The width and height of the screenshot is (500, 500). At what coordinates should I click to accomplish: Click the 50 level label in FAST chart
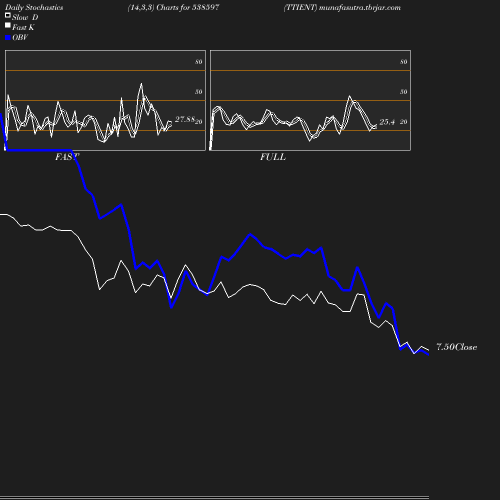(x=199, y=92)
